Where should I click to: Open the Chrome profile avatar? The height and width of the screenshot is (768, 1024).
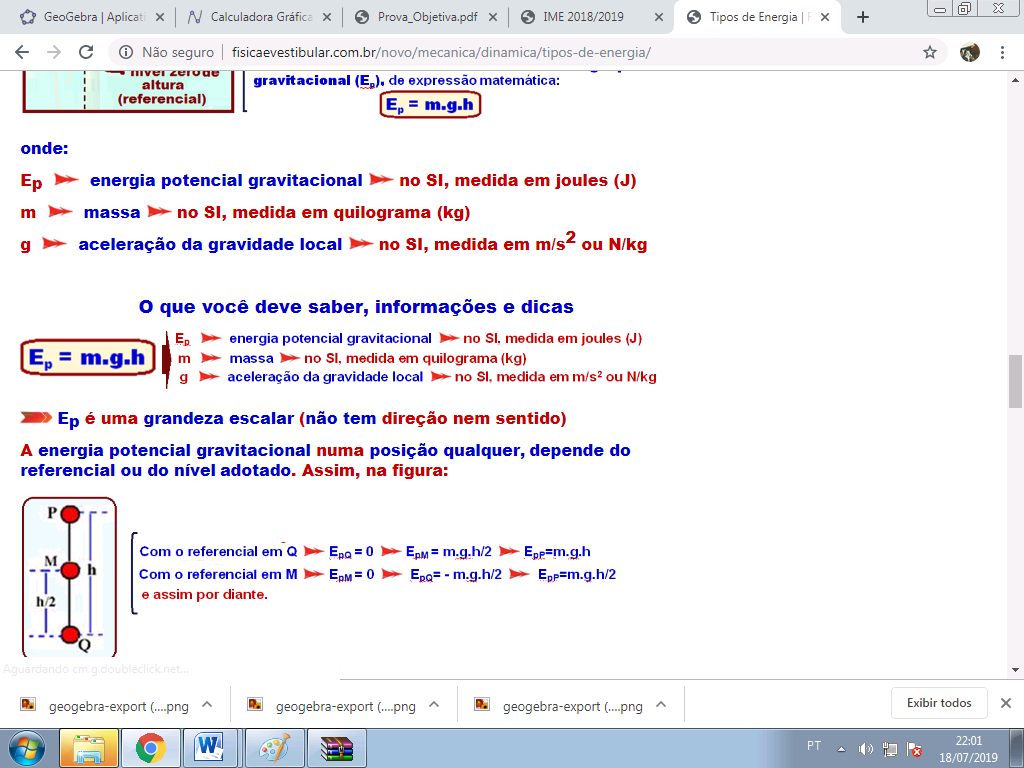[x=970, y=52]
